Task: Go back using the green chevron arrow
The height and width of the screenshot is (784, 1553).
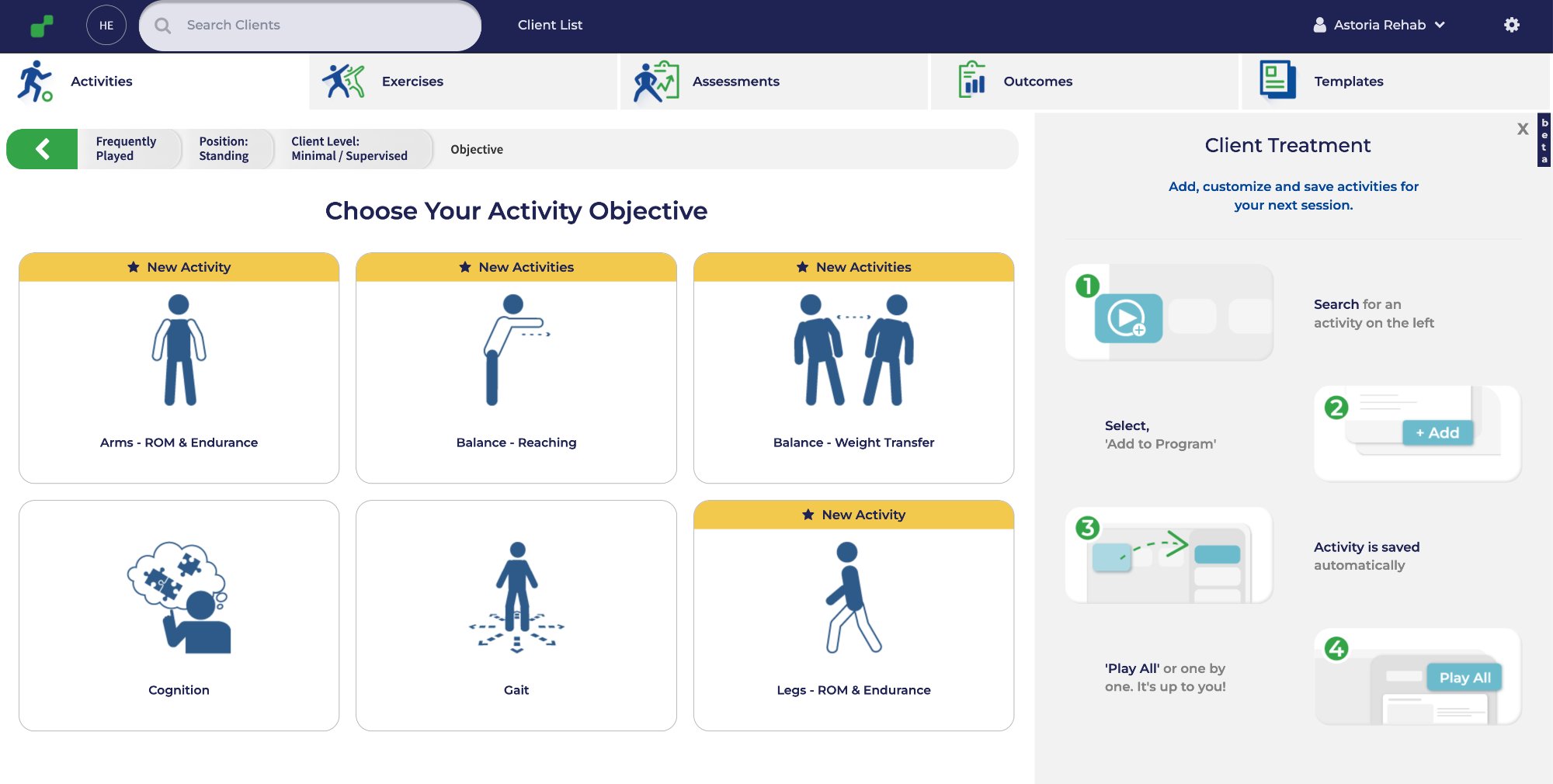Action: (x=43, y=147)
